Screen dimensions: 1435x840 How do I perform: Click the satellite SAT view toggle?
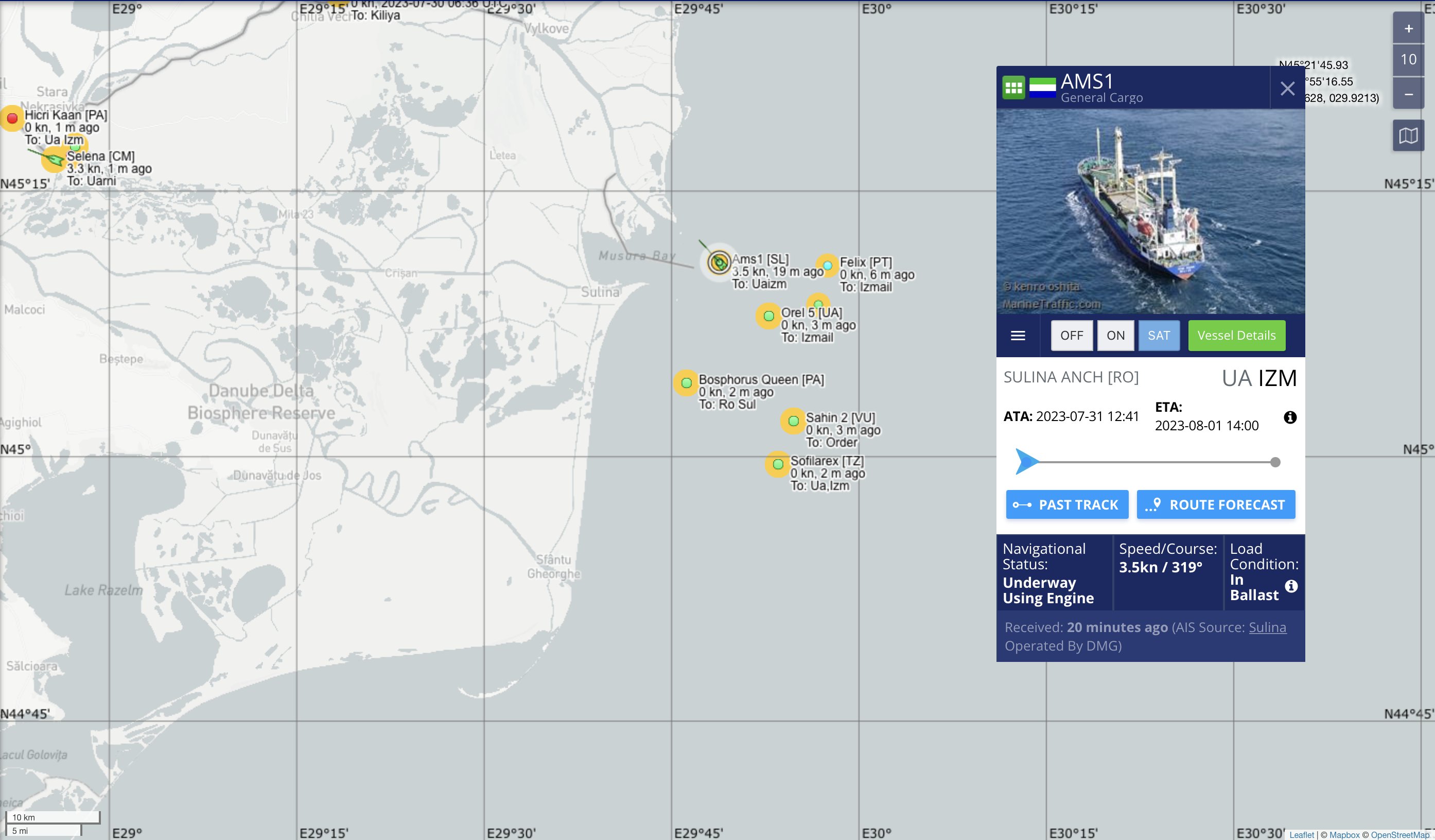[1158, 335]
